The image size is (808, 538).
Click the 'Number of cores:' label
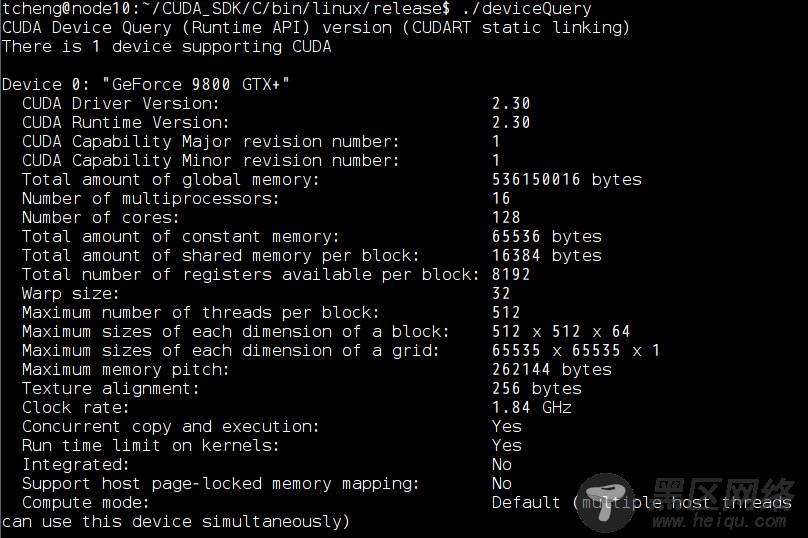pos(100,218)
